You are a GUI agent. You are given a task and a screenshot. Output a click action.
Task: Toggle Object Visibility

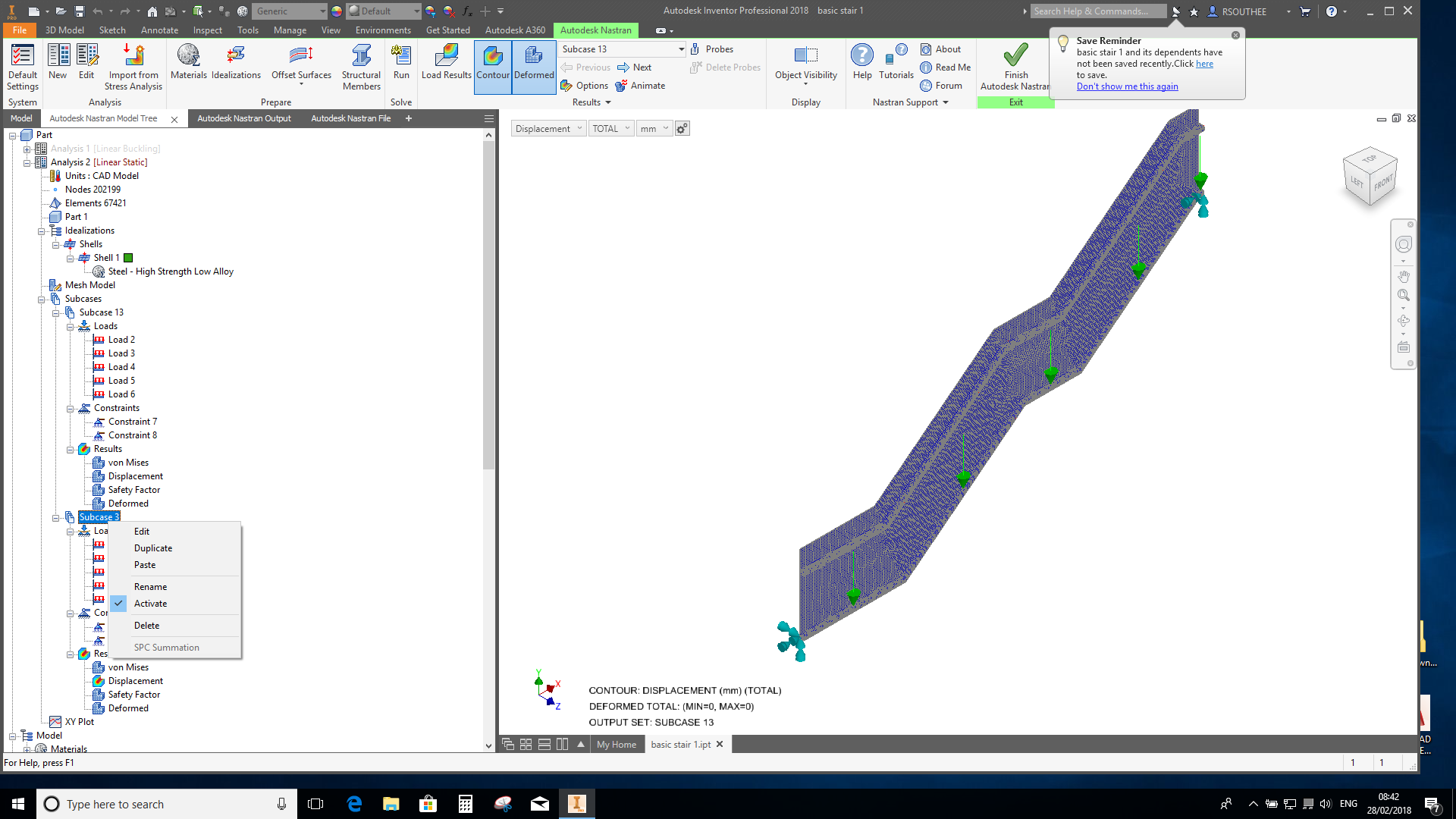[805, 64]
